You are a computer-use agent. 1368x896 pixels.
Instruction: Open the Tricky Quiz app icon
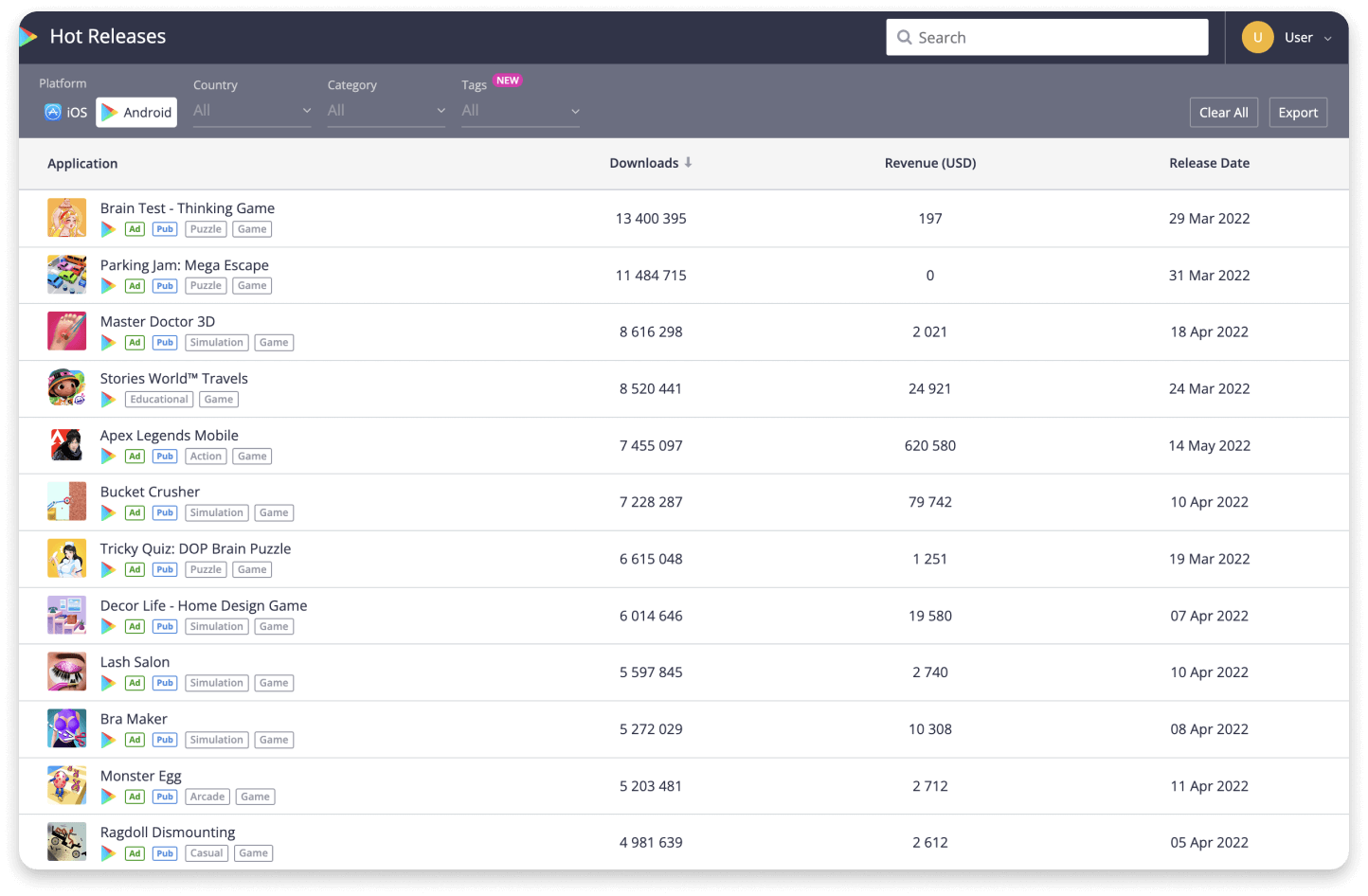click(x=66, y=559)
